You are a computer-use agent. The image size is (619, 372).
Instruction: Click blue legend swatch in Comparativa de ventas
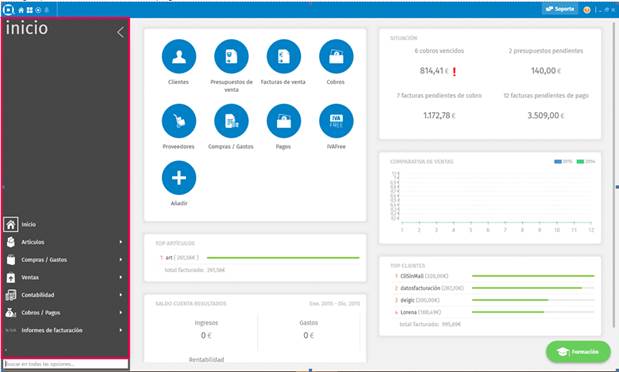[x=558, y=162]
